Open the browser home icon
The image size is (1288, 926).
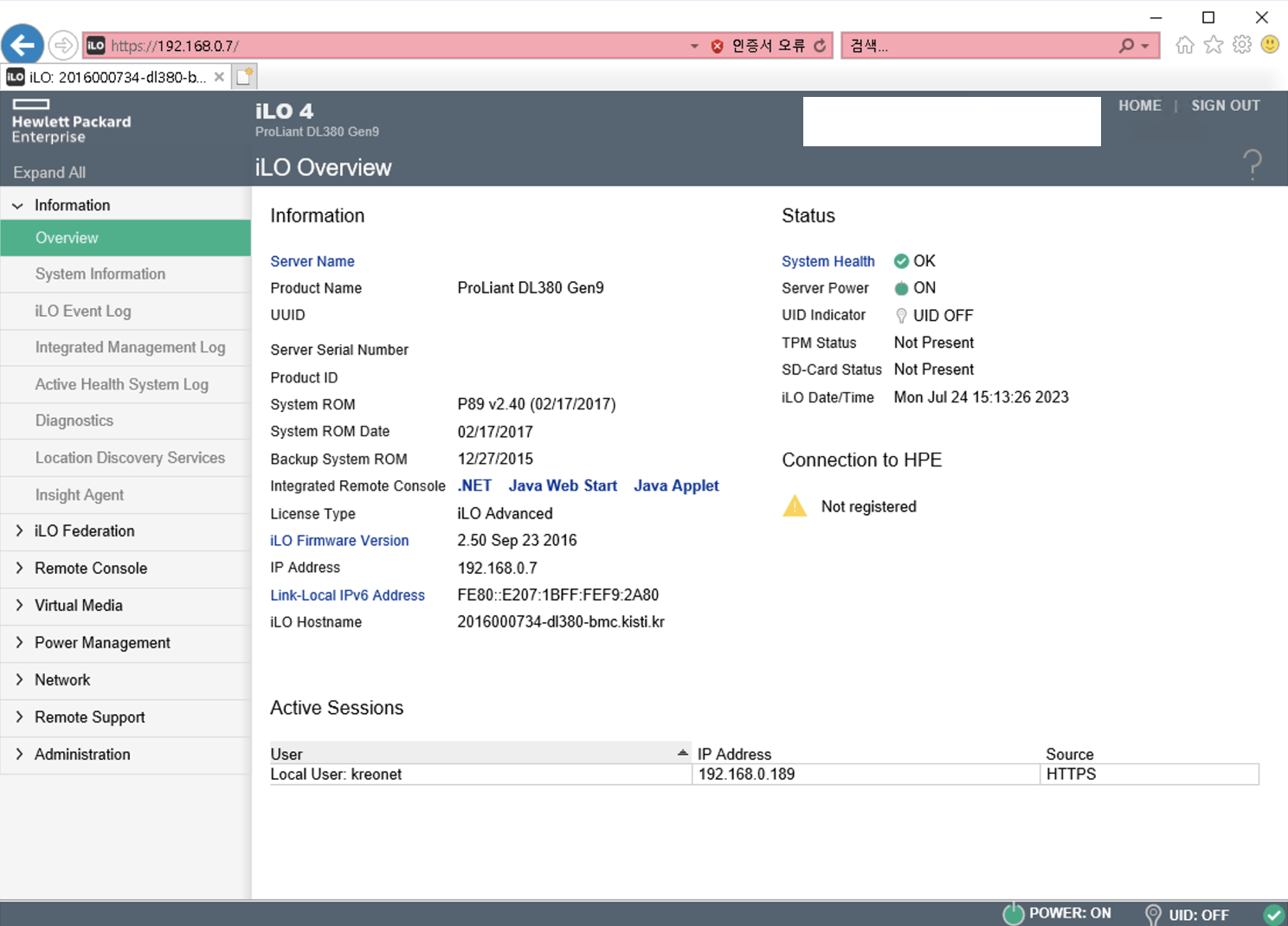click(1185, 45)
